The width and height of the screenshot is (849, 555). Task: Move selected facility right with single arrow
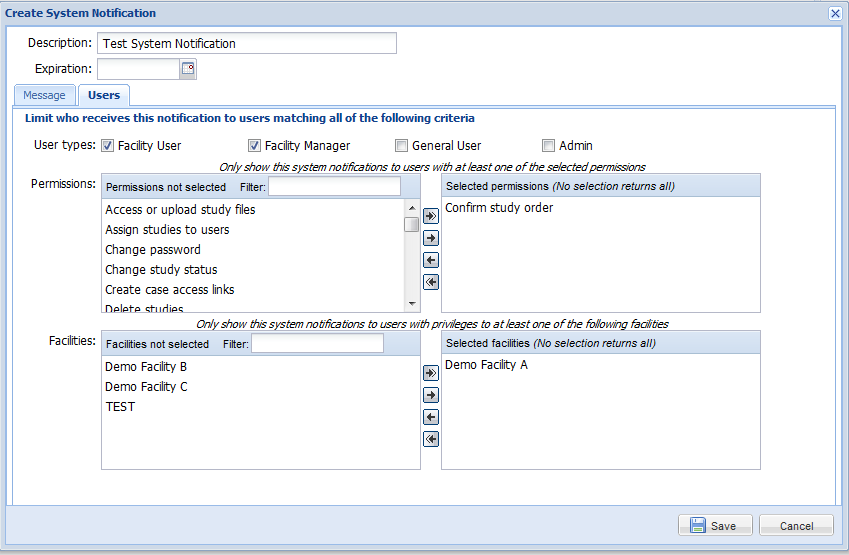tap(430, 395)
